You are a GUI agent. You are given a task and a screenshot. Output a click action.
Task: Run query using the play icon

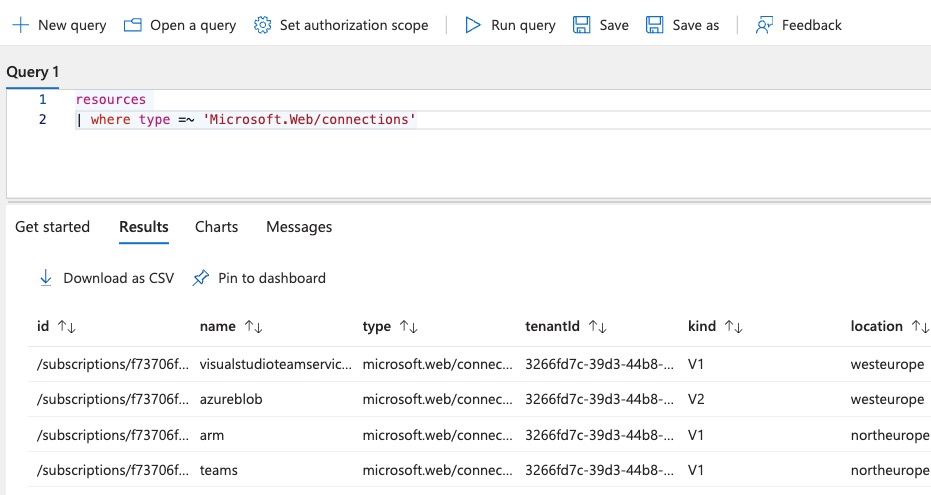[473, 25]
